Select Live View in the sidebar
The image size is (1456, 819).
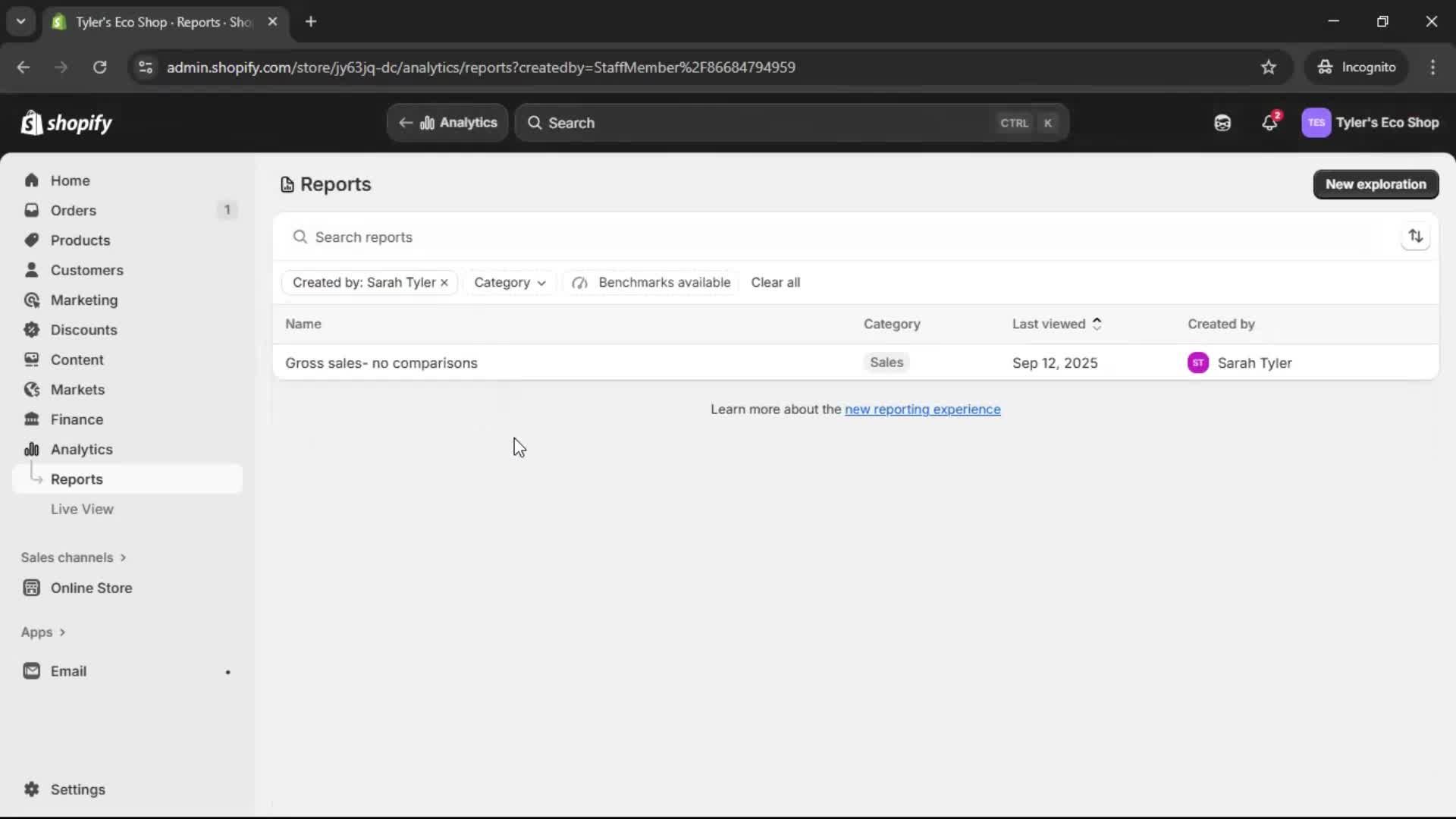[82, 509]
